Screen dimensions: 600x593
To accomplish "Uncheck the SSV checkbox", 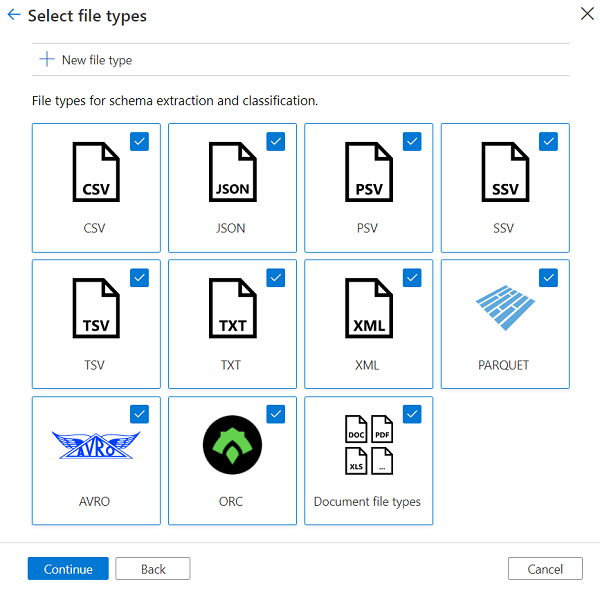I will point(548,142).
